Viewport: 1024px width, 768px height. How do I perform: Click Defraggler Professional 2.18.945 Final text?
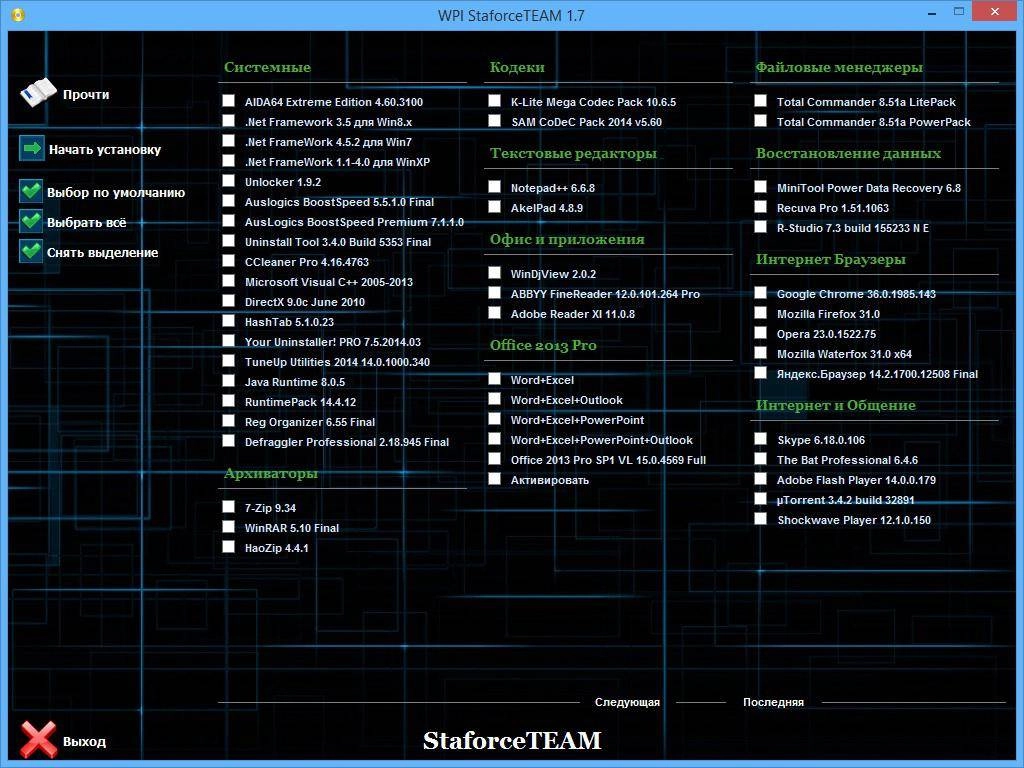click(347, 442)
